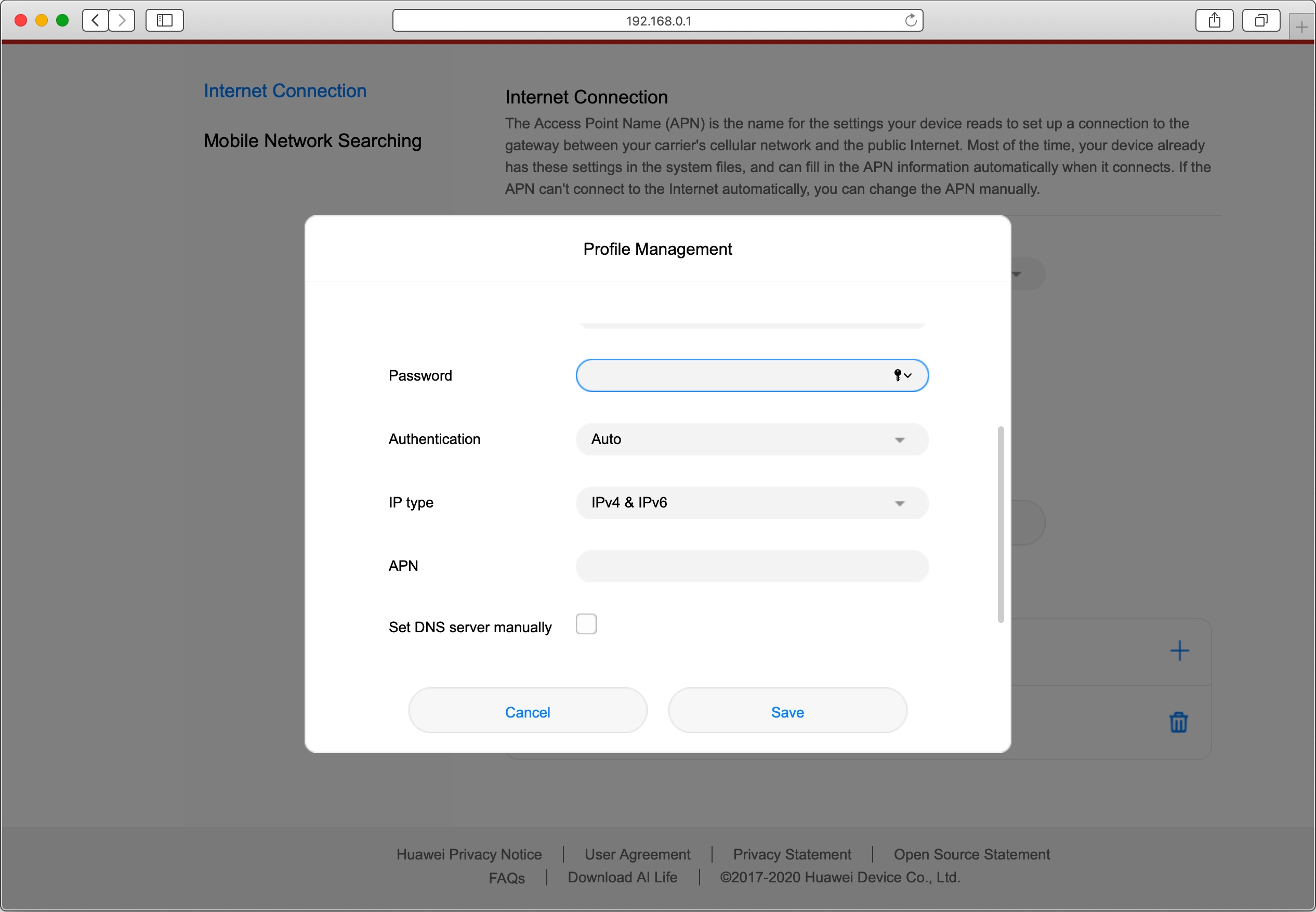Expand the IP type dropdown showing IPv4 & IPv6
The image size is (1316, 912).
tap(752, 503)
